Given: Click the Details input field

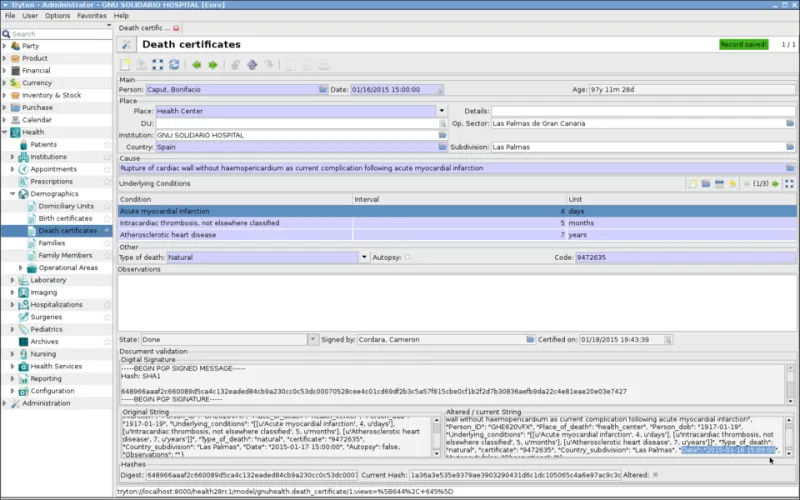Looking at the screenshot, I should pyautogui.click(x=643, y=111).
